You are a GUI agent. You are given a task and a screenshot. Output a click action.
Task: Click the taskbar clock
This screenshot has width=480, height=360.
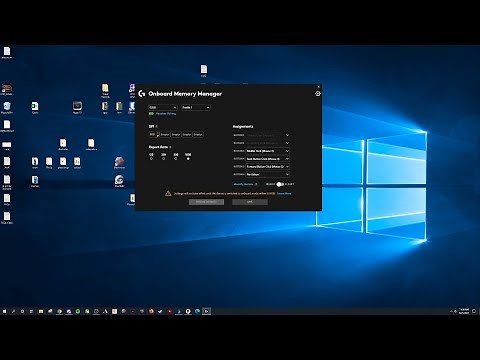[x=464, y=311]
